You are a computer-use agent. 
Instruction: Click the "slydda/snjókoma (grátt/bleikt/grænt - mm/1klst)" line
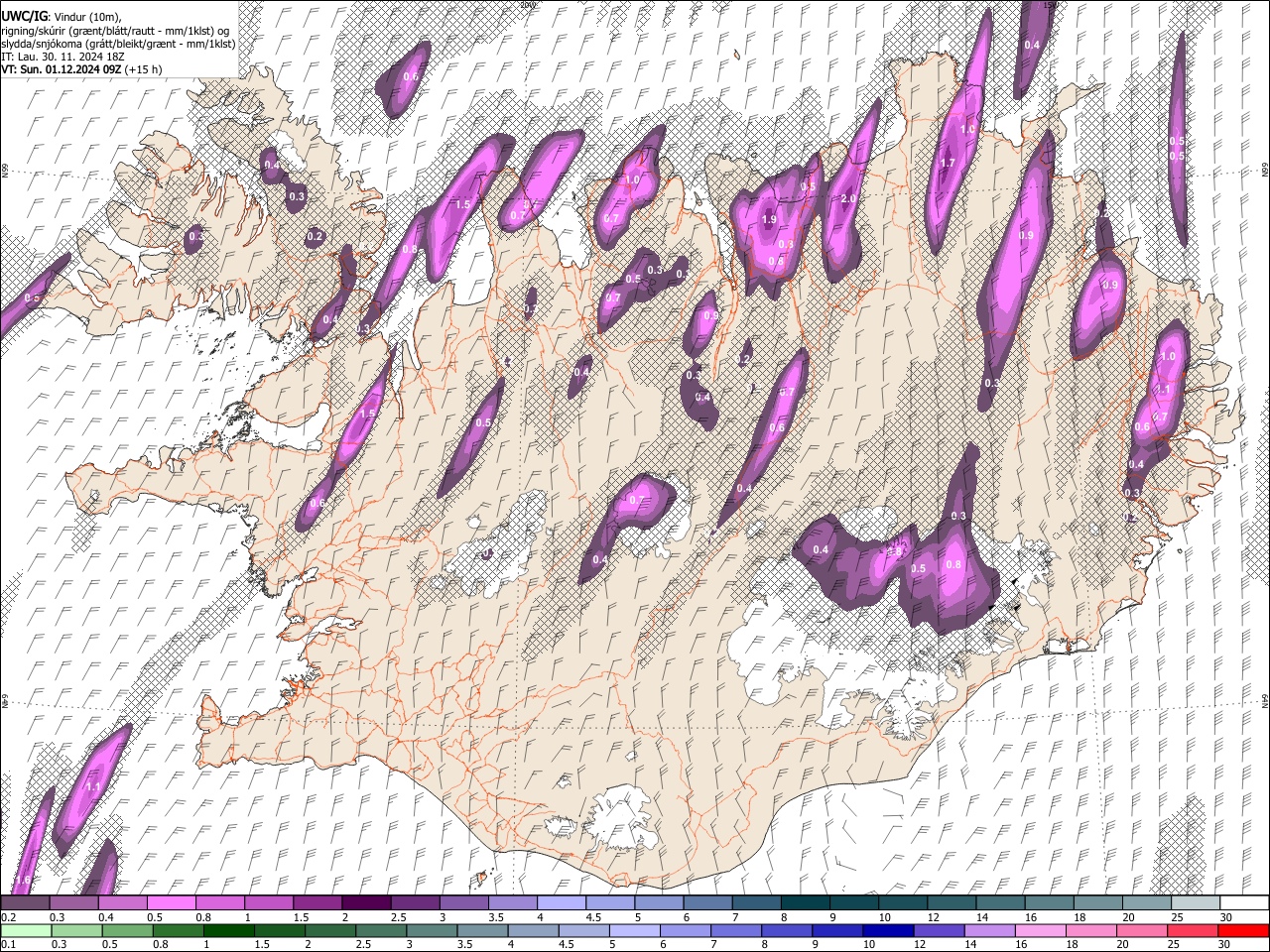coord(118,44)
